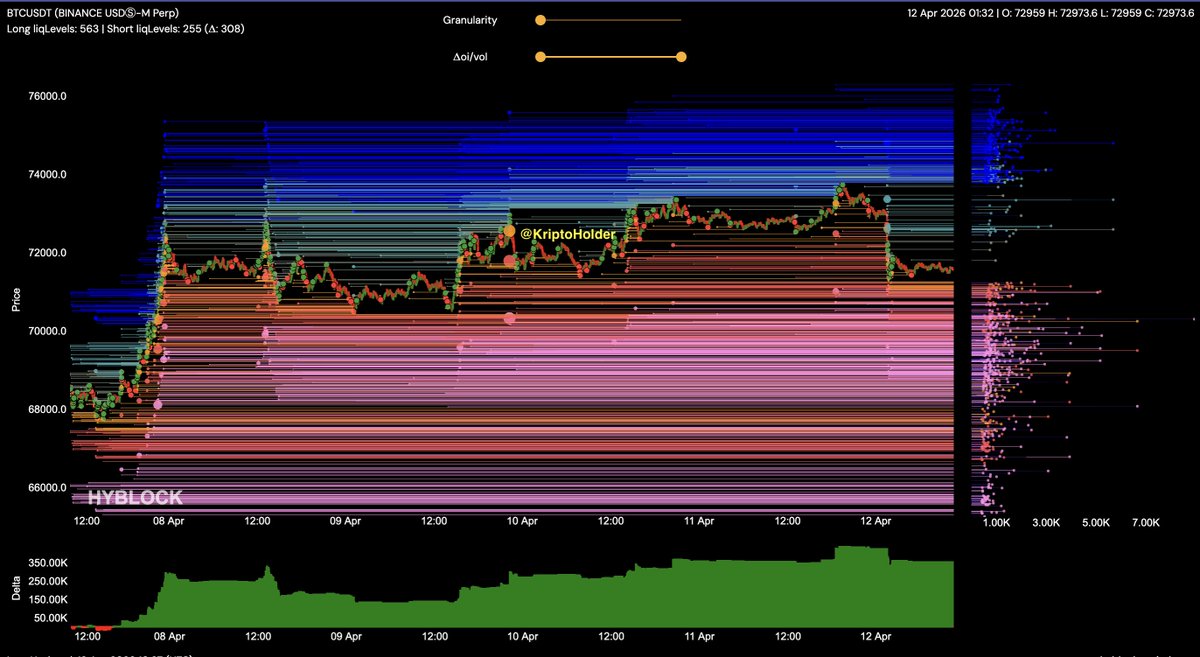
Task: Click the @KriptoHolder annotation label
Action: click(568, 233)
